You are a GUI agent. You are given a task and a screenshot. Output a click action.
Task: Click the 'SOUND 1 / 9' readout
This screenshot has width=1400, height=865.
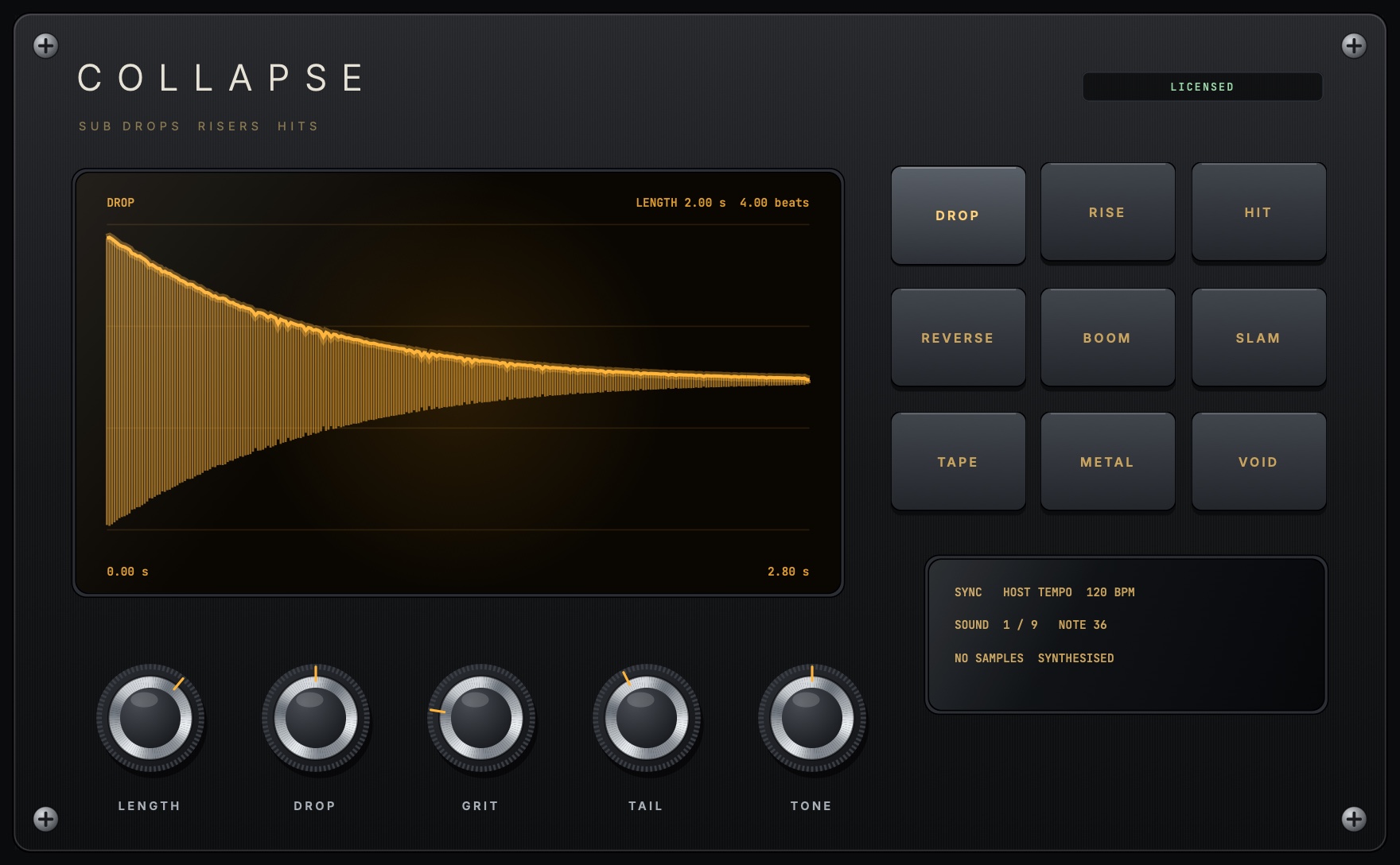[x=996, y=625]
